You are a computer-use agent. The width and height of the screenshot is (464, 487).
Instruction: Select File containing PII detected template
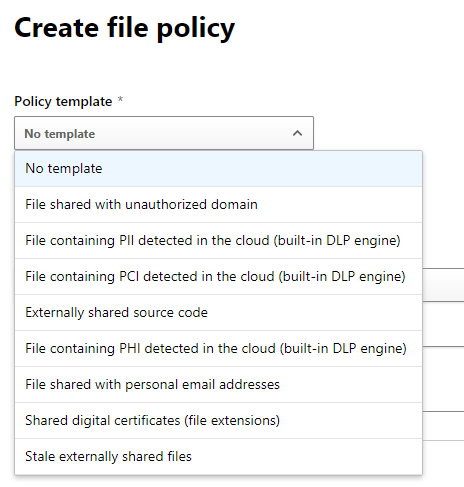[218, 241]
